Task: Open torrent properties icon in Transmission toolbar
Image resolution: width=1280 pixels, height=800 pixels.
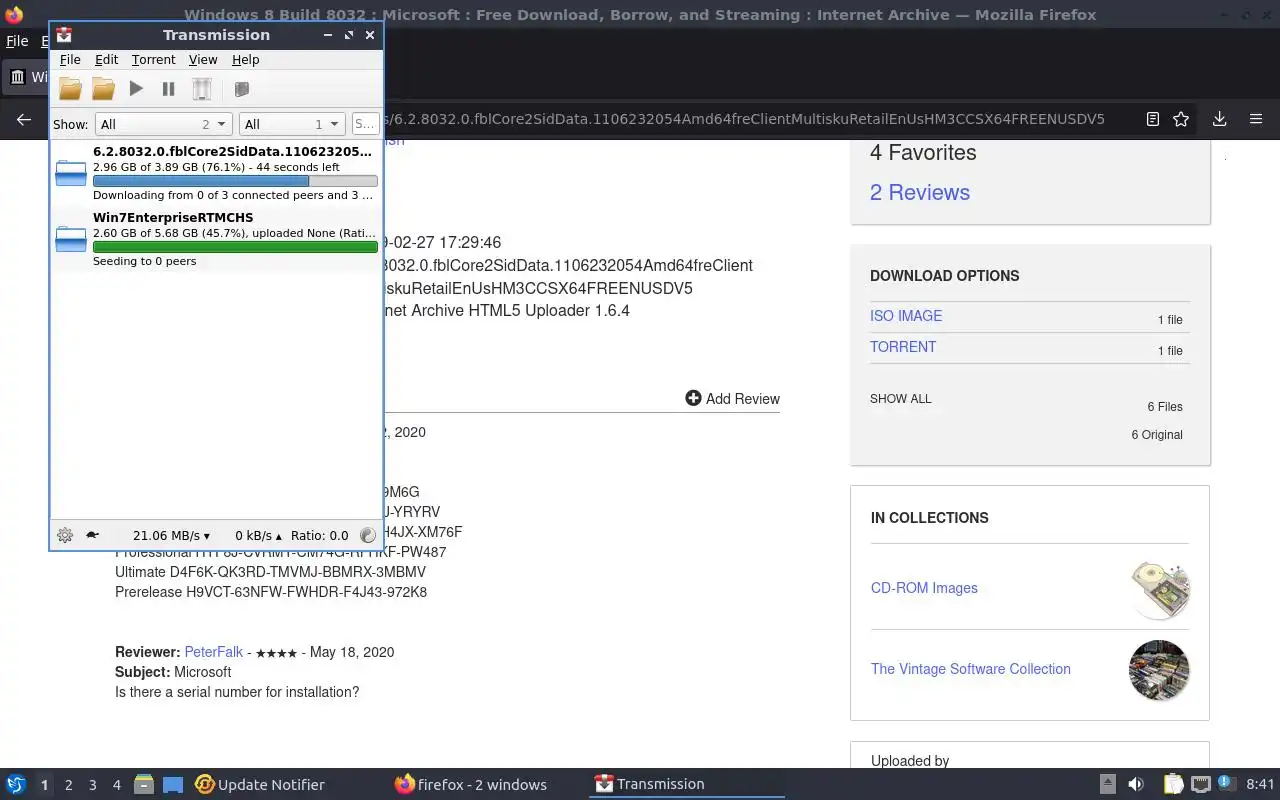Action: click(241, 89)
